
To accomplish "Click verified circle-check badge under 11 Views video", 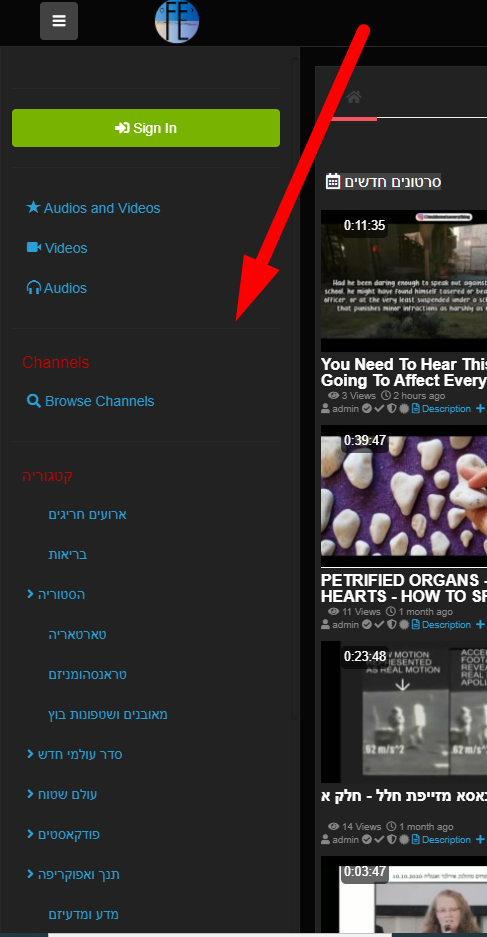I will [x=366, y=624].
